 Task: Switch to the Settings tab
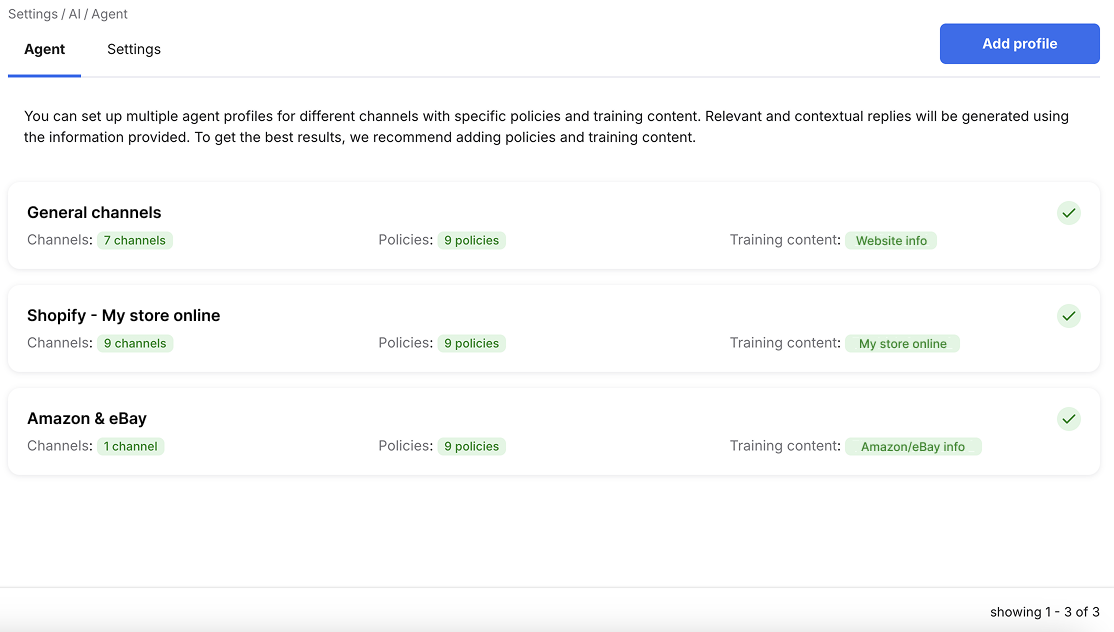134,49
